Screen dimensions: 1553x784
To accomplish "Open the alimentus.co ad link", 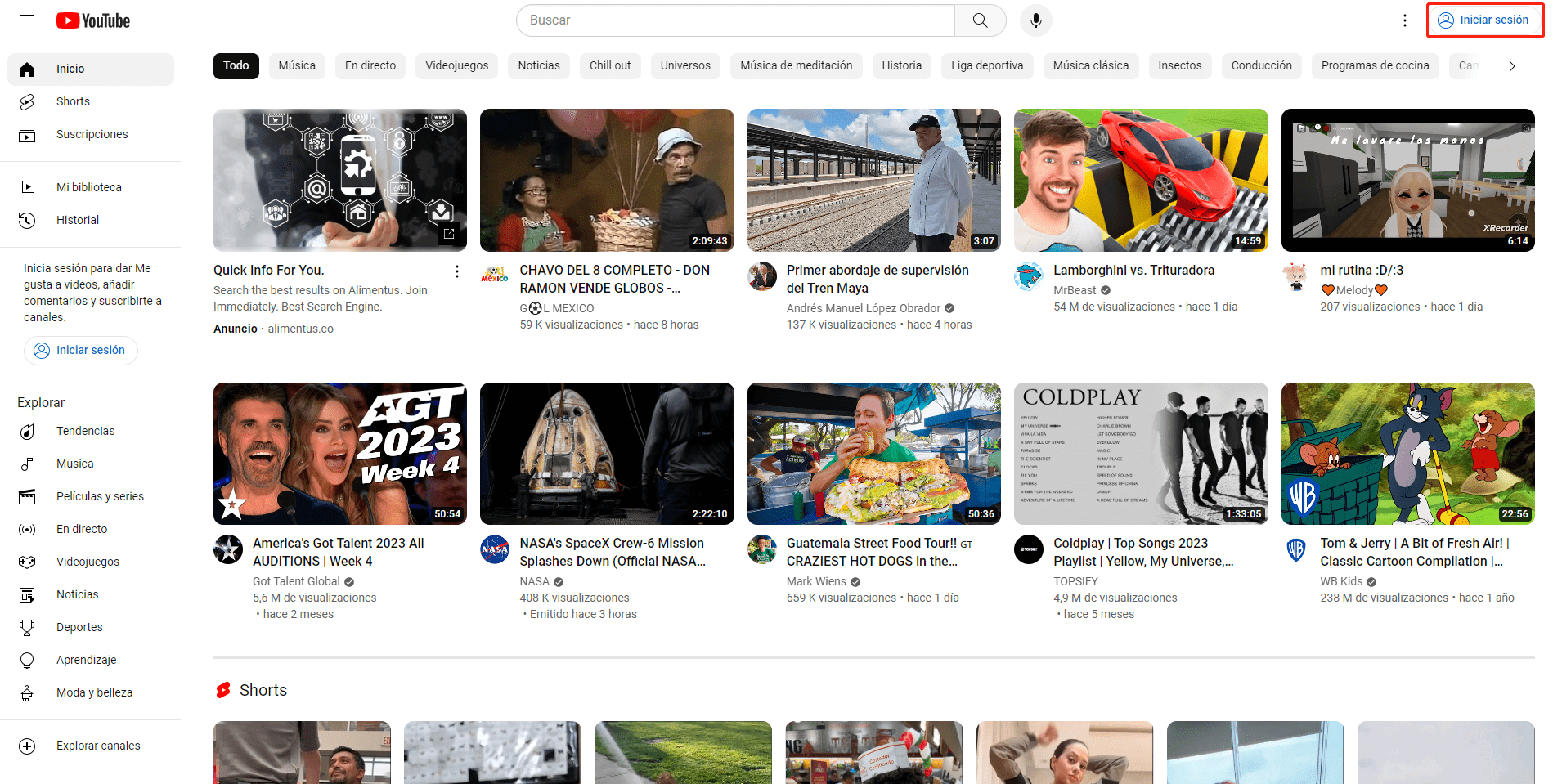I will pyautogui.click(x=300, y=329).
